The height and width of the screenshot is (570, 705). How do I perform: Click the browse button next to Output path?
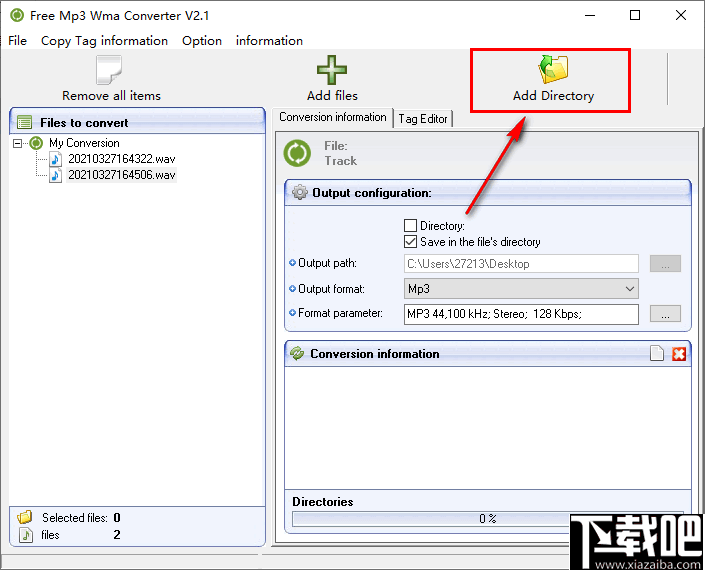[665, 264]
